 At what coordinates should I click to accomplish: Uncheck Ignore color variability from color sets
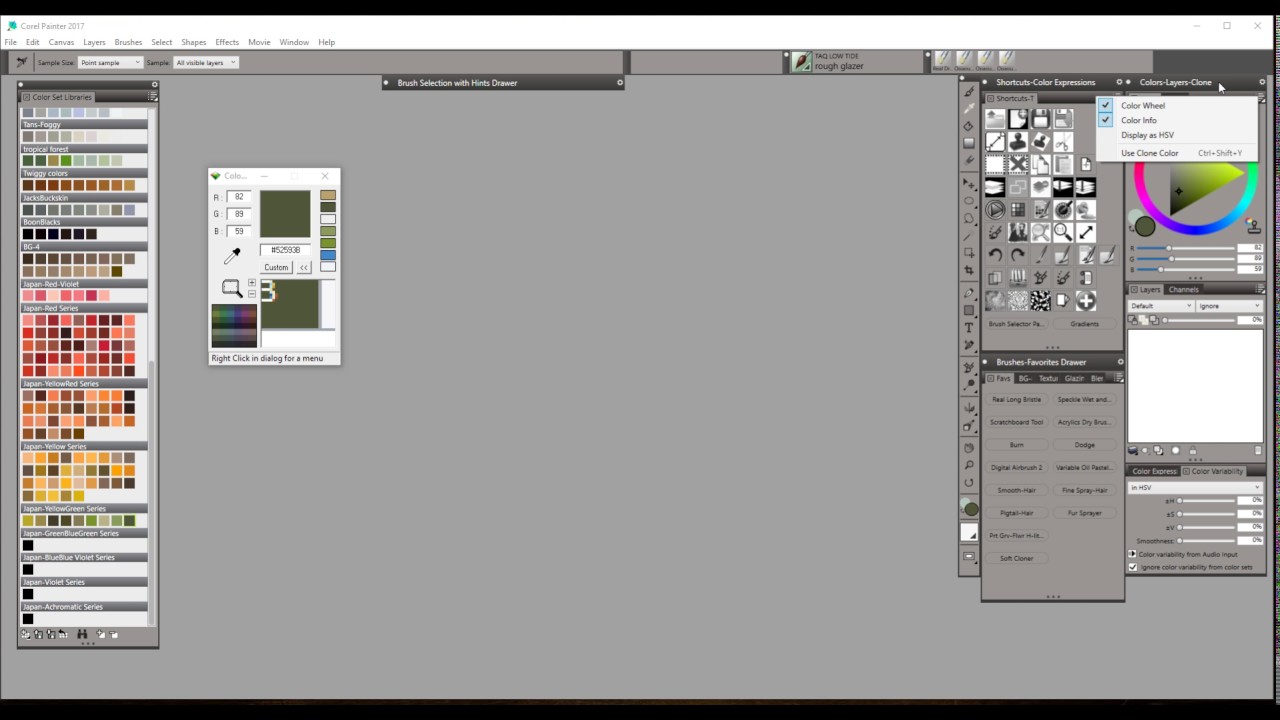1133,567
